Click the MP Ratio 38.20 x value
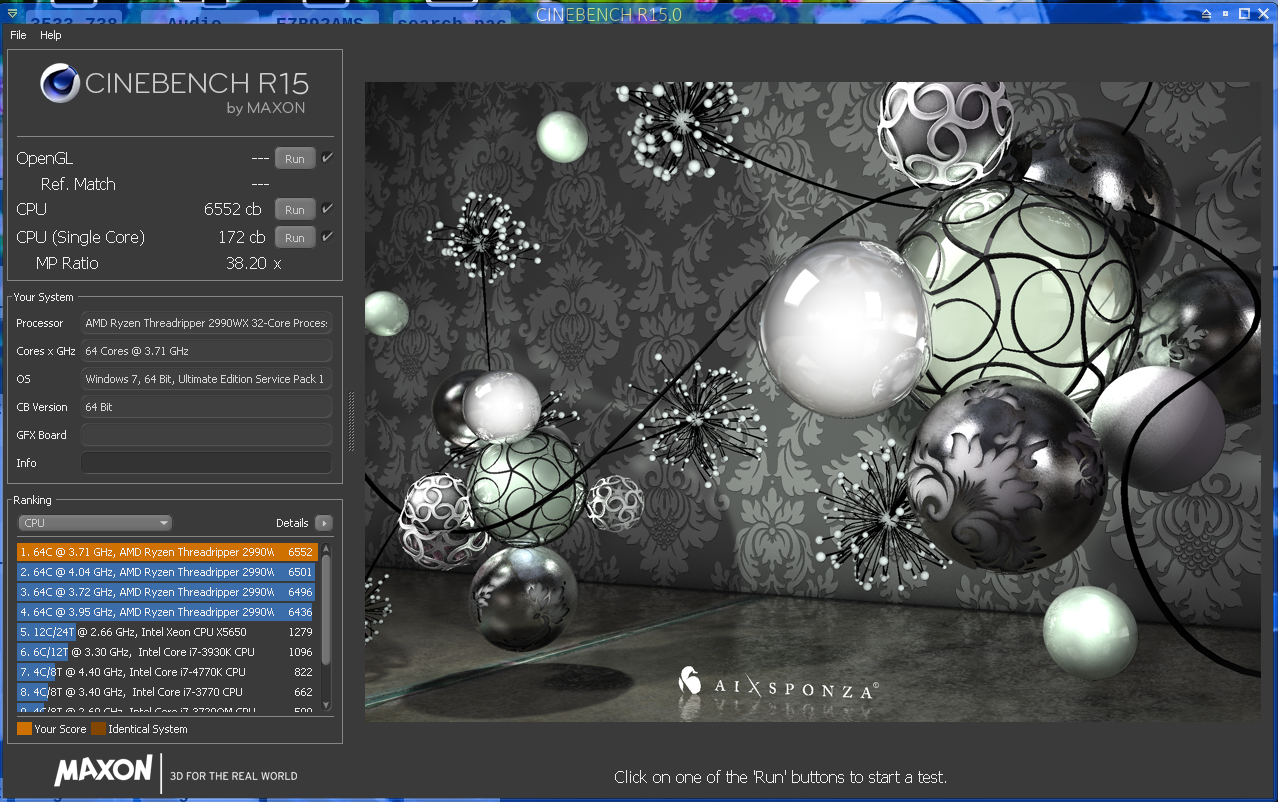This screenshot has height=802, width=1278. [254, 263]
